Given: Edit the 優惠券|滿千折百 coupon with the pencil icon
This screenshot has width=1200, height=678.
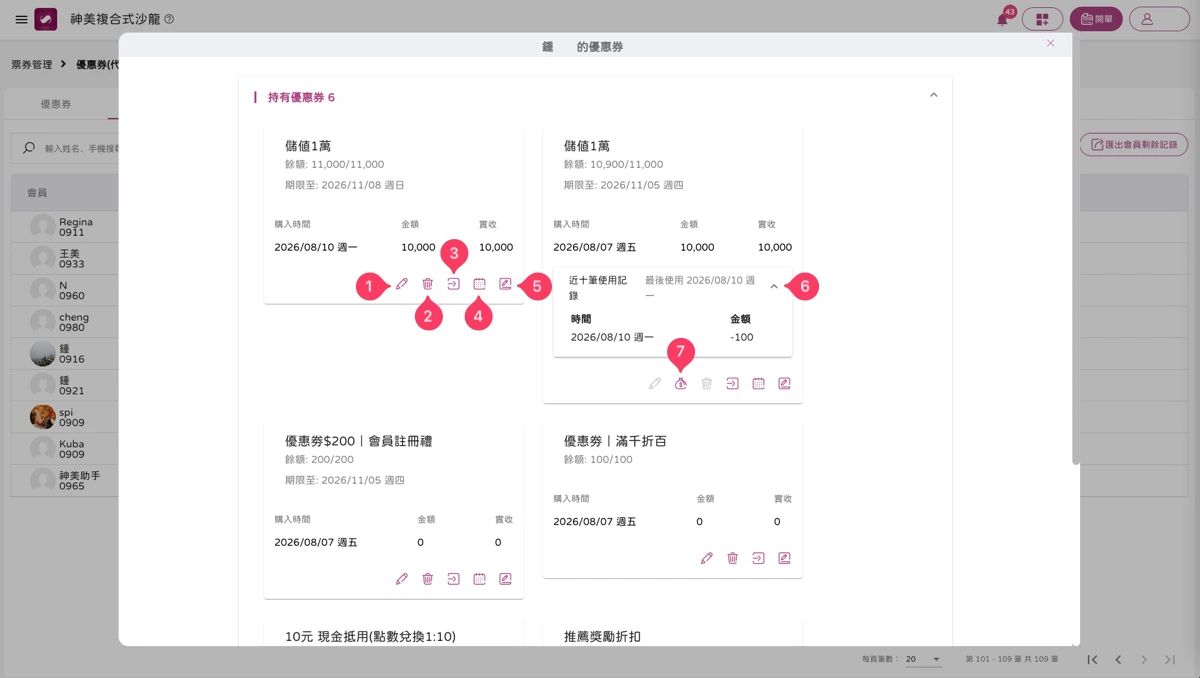Looking at the screenshot, I should (707, 558).
